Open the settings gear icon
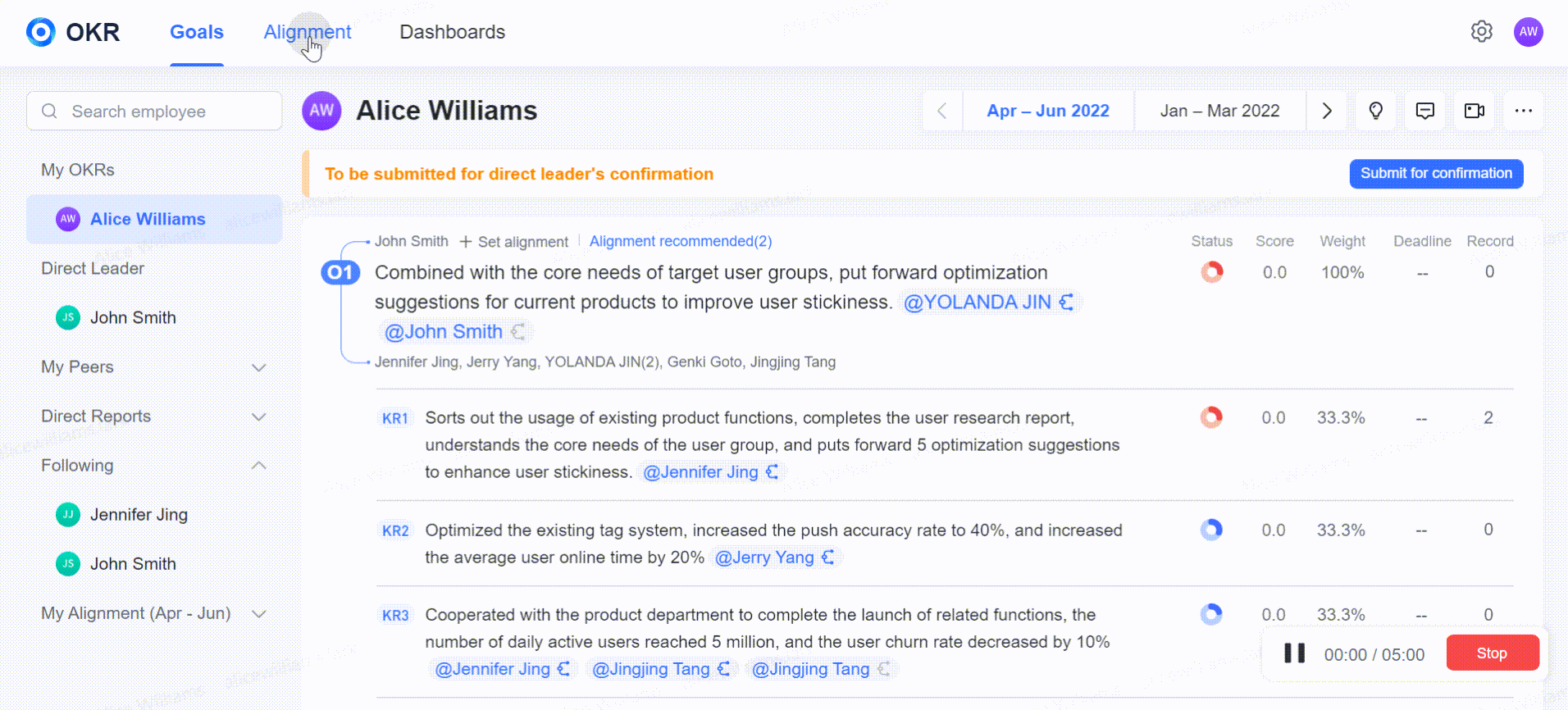 tap(1481, 32)
